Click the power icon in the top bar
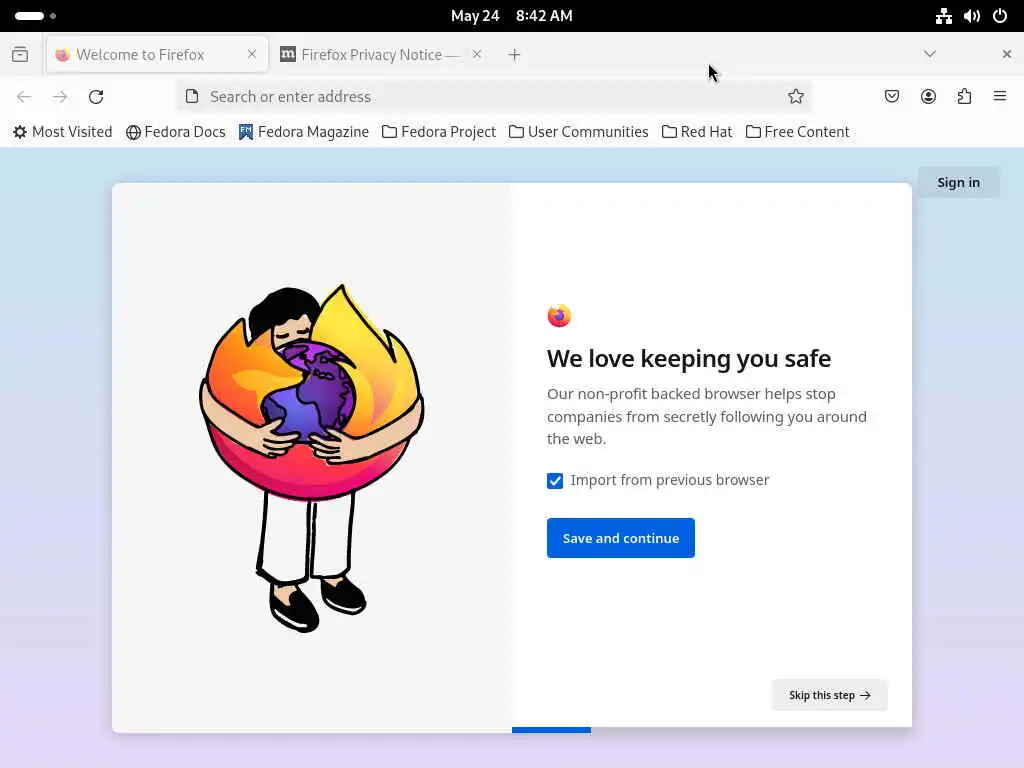Image resolution: width=1024 pixels, height=768 pixels. coord(1000,16)
